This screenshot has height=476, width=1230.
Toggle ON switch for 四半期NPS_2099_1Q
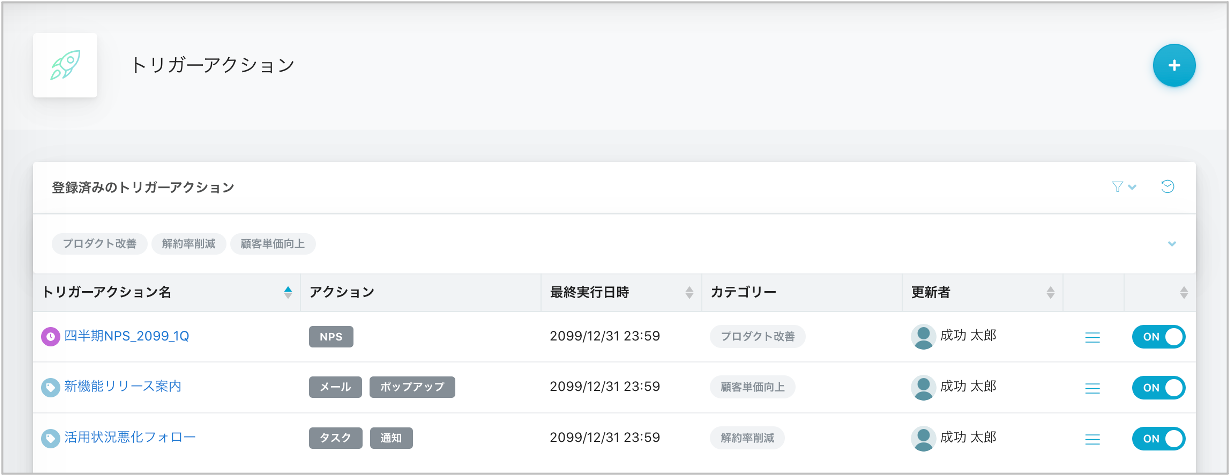(1159, 337)
